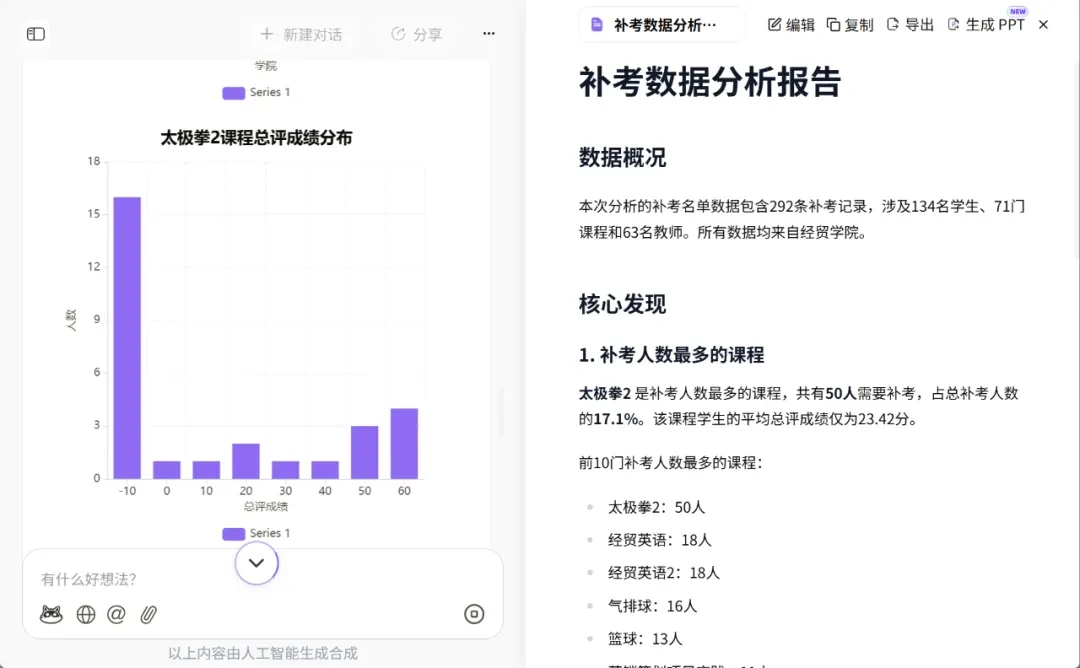Click the @ mention icon

116,614
